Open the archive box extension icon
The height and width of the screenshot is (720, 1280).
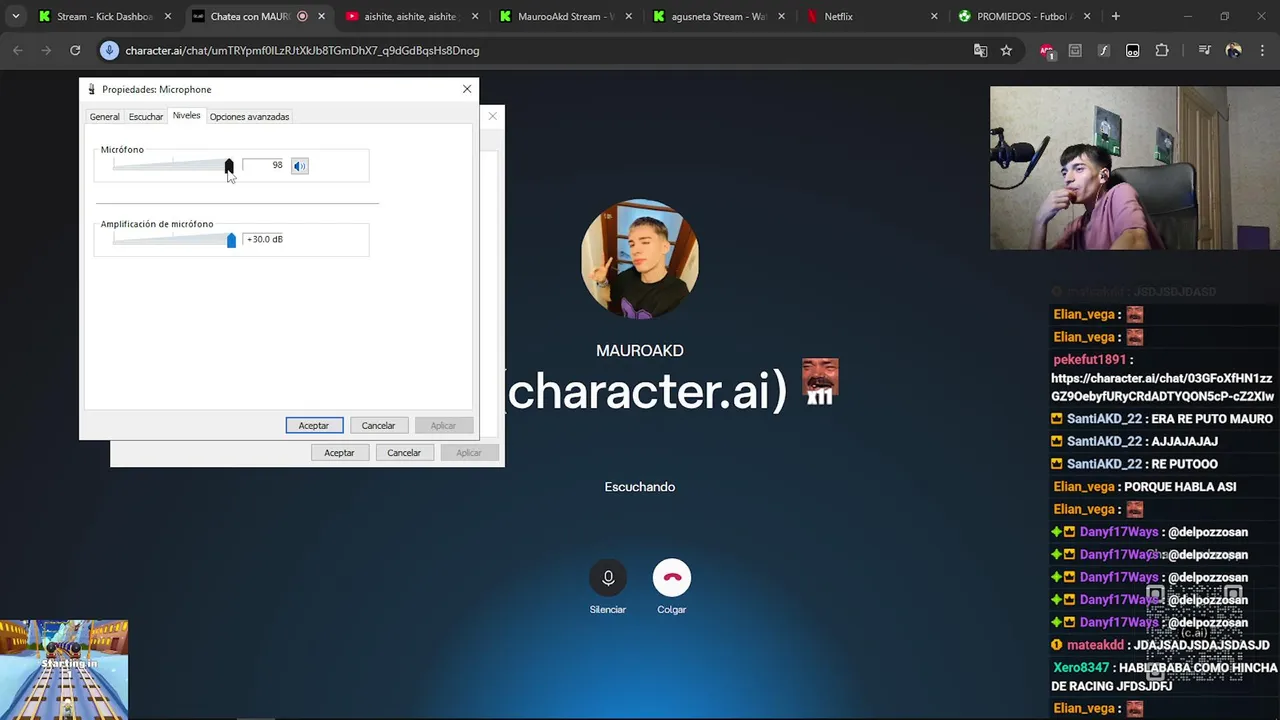click(1075, 50)
